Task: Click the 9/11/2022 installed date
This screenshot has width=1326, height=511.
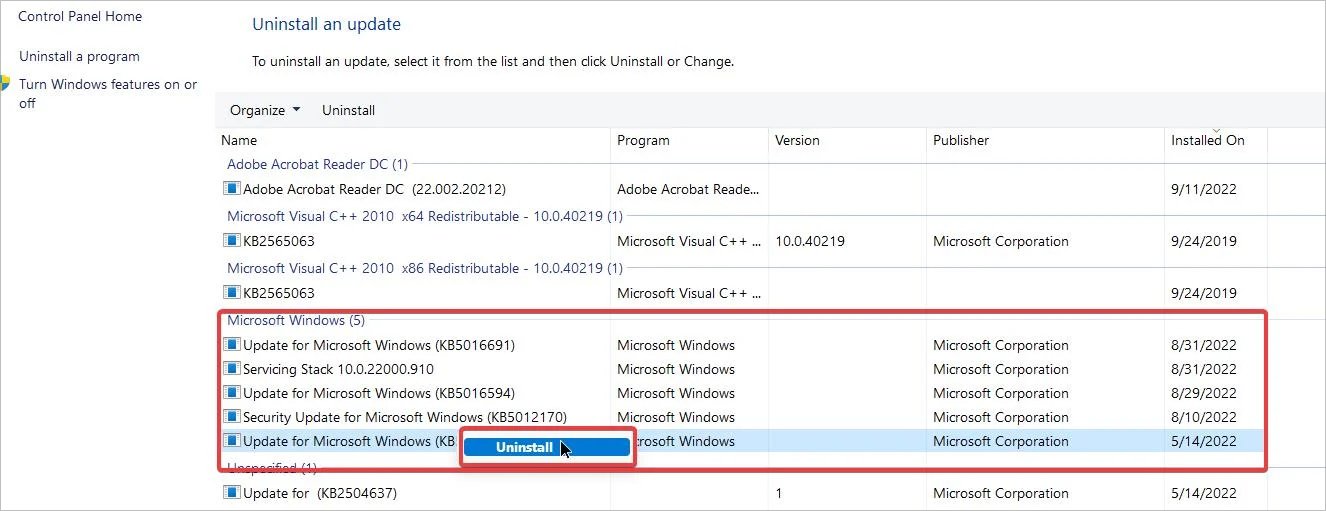Action: (1204, 188)
